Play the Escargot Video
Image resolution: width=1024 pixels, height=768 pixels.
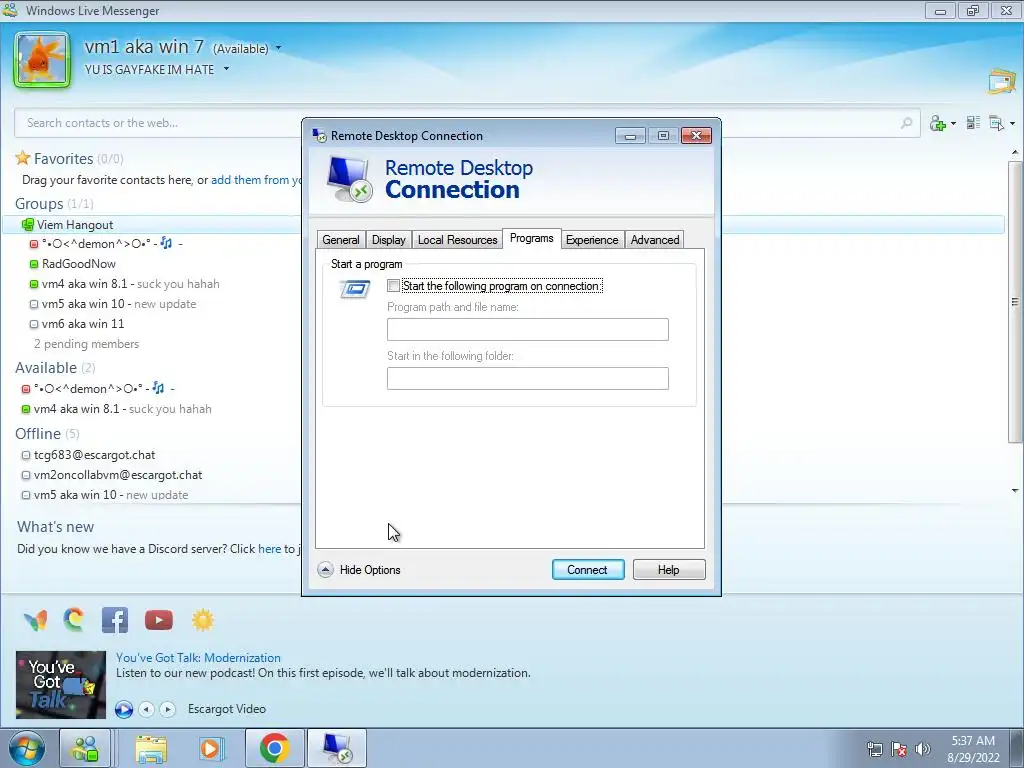coord(123,709)
